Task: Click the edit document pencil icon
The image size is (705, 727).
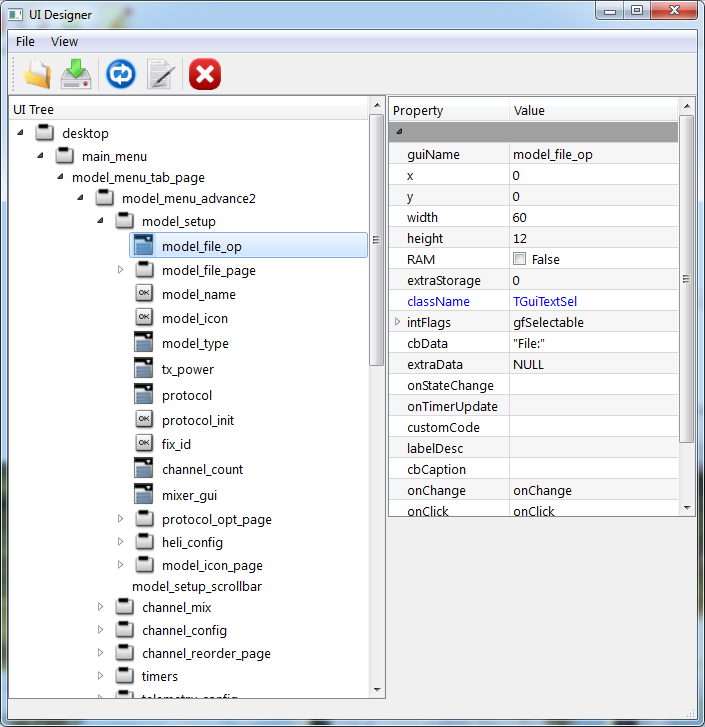Action: click(x=161, y=74)
